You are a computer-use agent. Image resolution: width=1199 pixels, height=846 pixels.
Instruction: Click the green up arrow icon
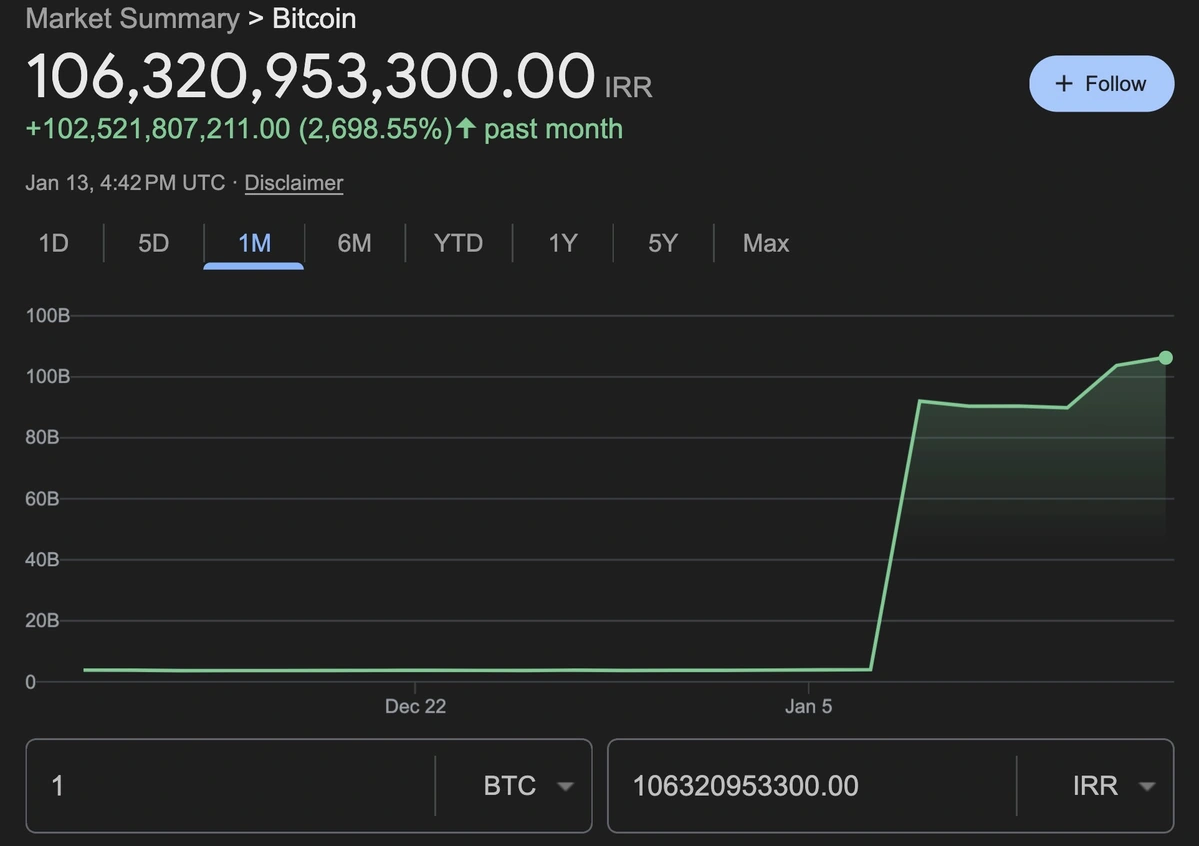pyautogui.click(x=465, y=129)
